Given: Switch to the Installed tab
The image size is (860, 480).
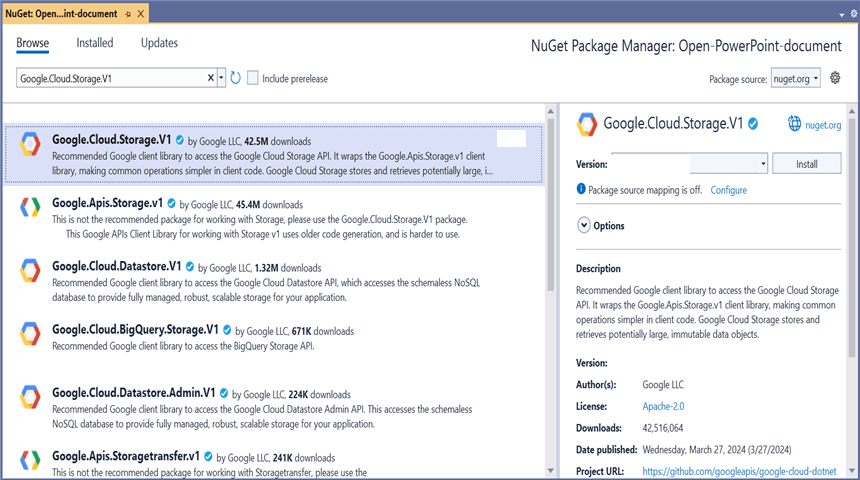Looking at the screenshot, I should (94, 43).
